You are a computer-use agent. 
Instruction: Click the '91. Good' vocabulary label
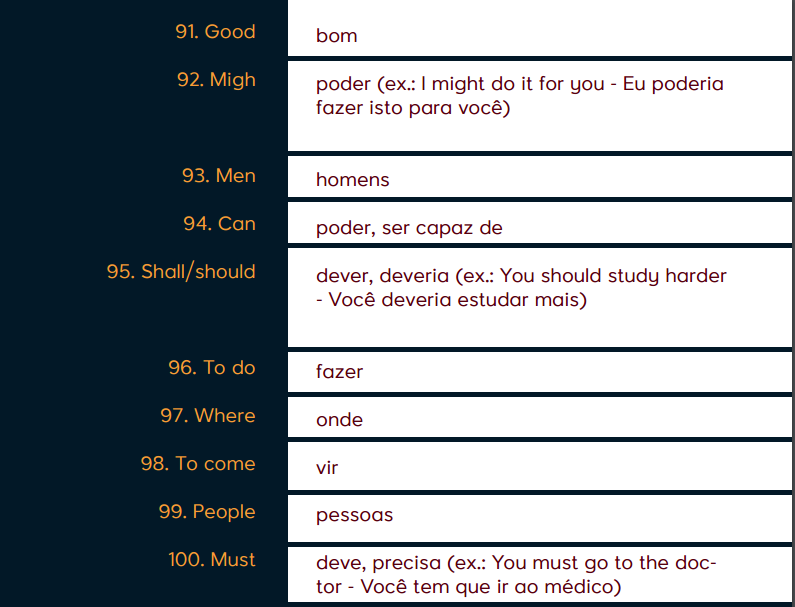pos(215,32)
